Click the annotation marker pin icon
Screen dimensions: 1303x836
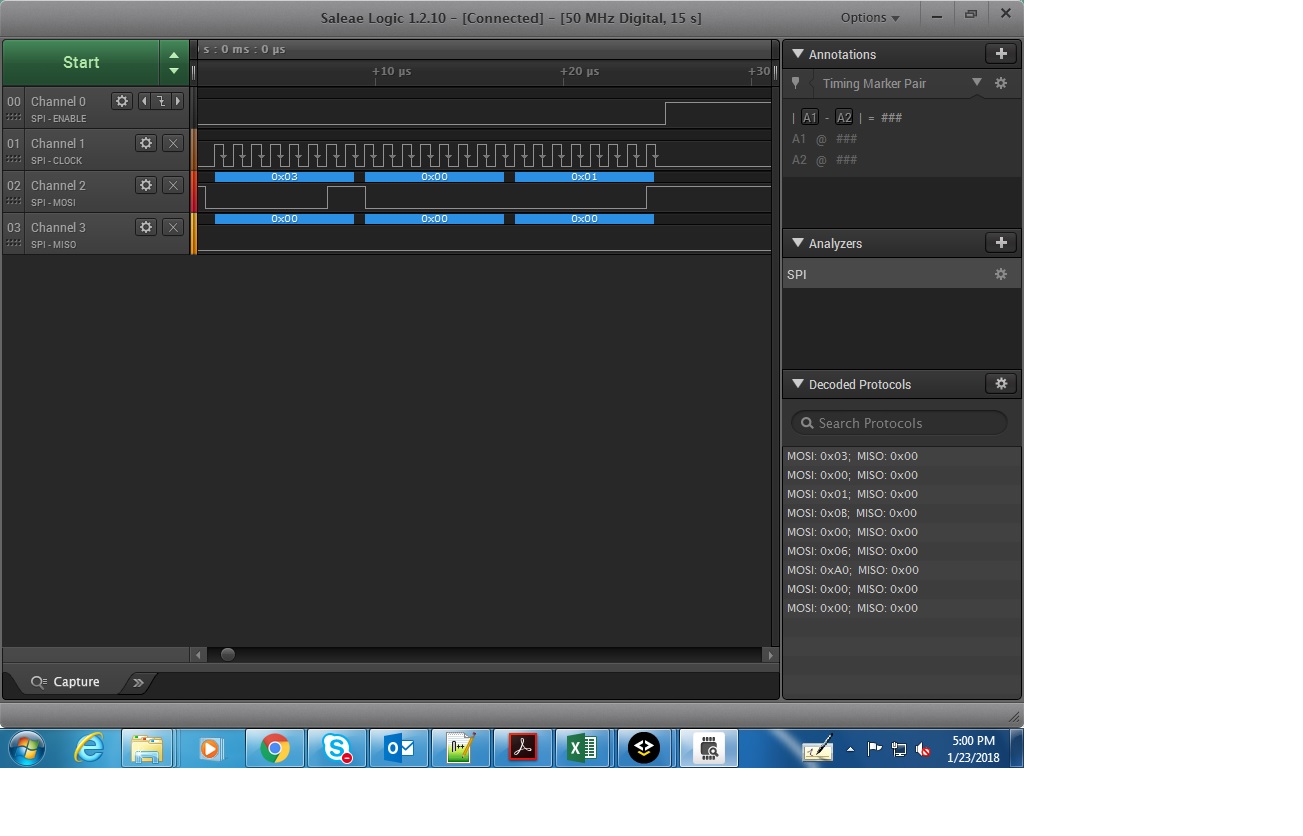coord(796,84)
